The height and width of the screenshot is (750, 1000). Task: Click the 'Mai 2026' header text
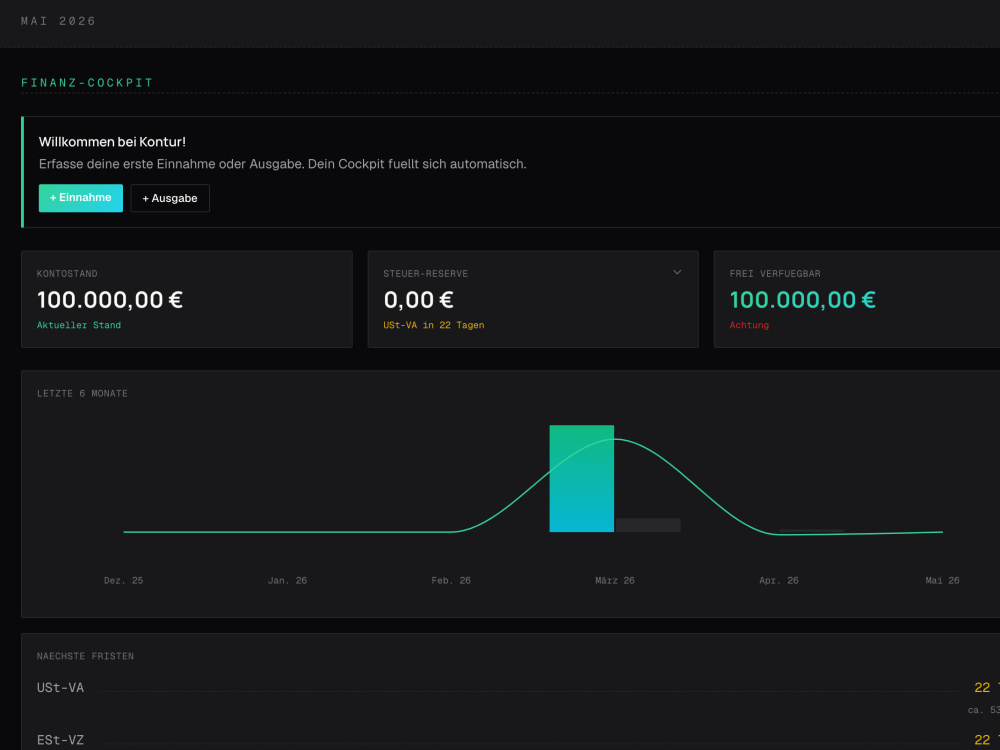tap(58, 21)
